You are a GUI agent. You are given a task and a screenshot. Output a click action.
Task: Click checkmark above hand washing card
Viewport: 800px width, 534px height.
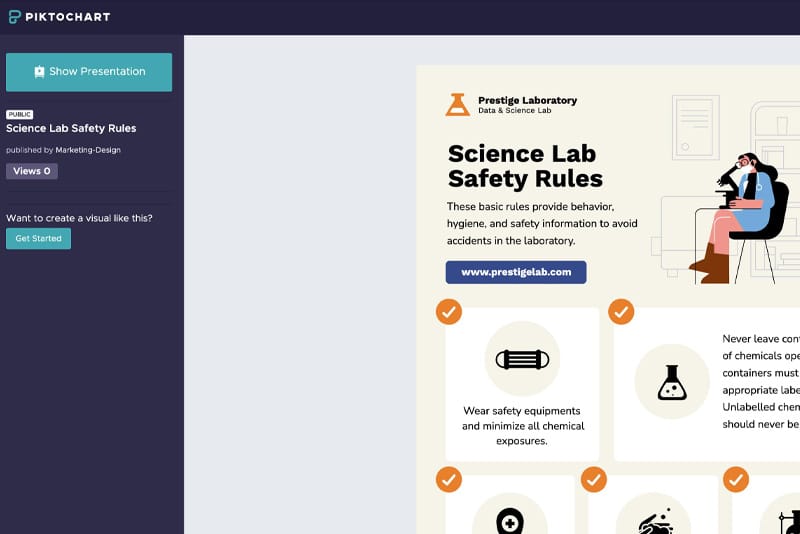click(594, 479)
